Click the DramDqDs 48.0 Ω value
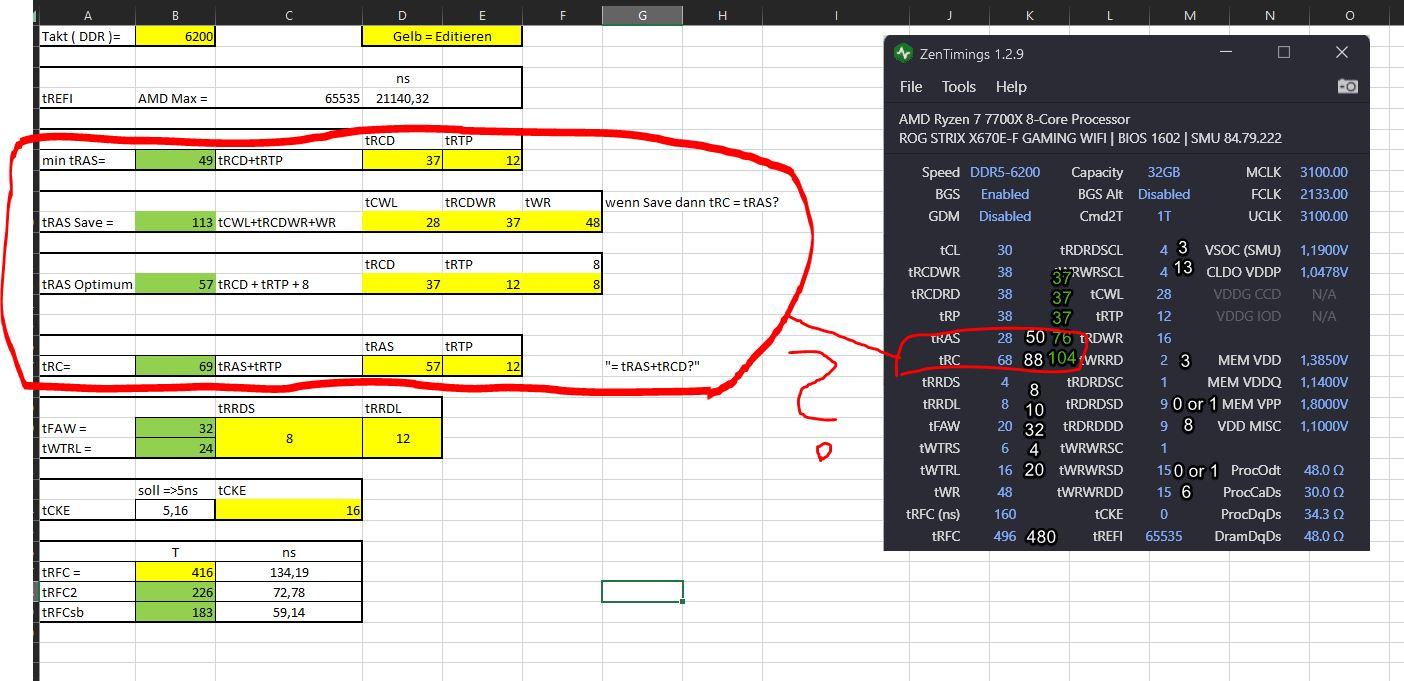The height and width of the screenshot is (681, 1404). pyautogui.click(x=1323, y=536)
